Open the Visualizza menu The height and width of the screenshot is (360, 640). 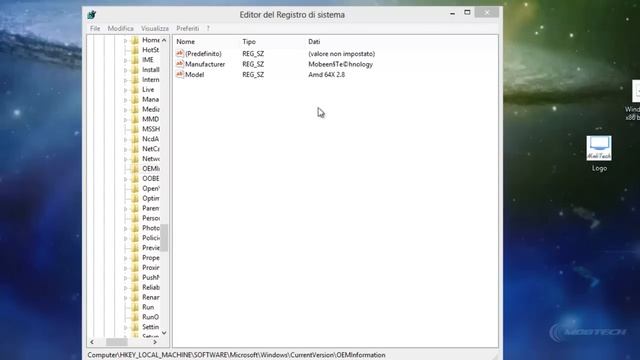(x=155, y=28)
